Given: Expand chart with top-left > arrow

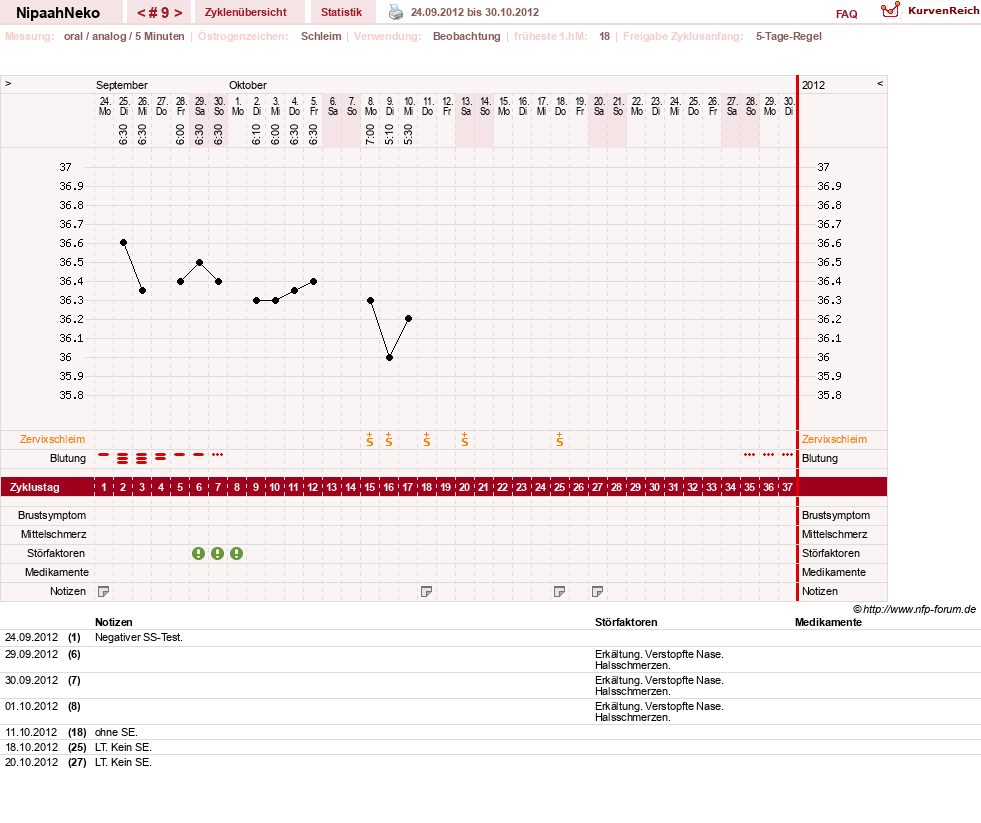Looking at the screenshot, I should [x=8, y=83].
